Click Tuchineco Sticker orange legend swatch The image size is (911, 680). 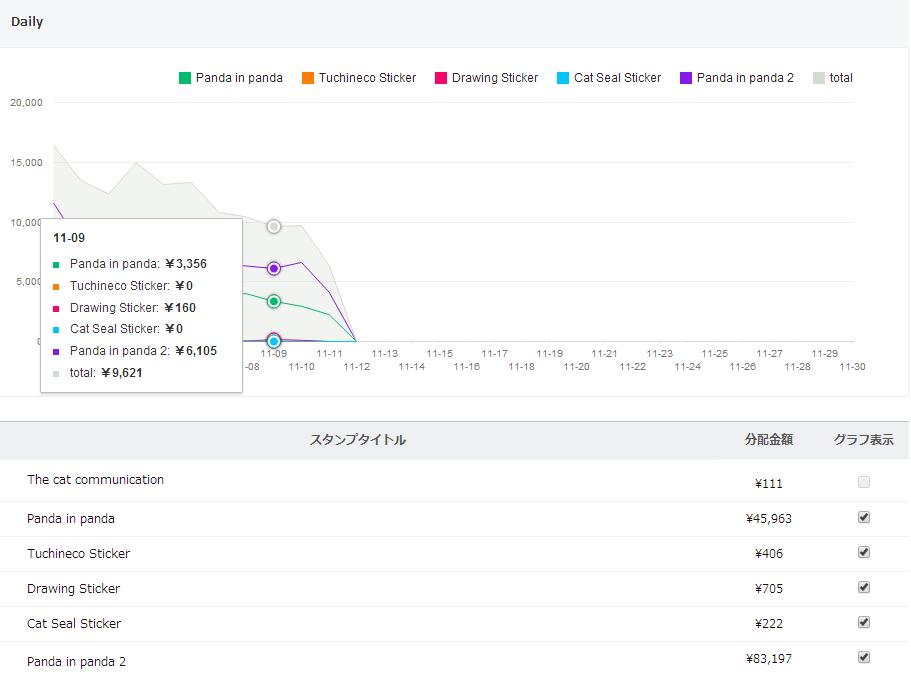[x=308, y=78]
